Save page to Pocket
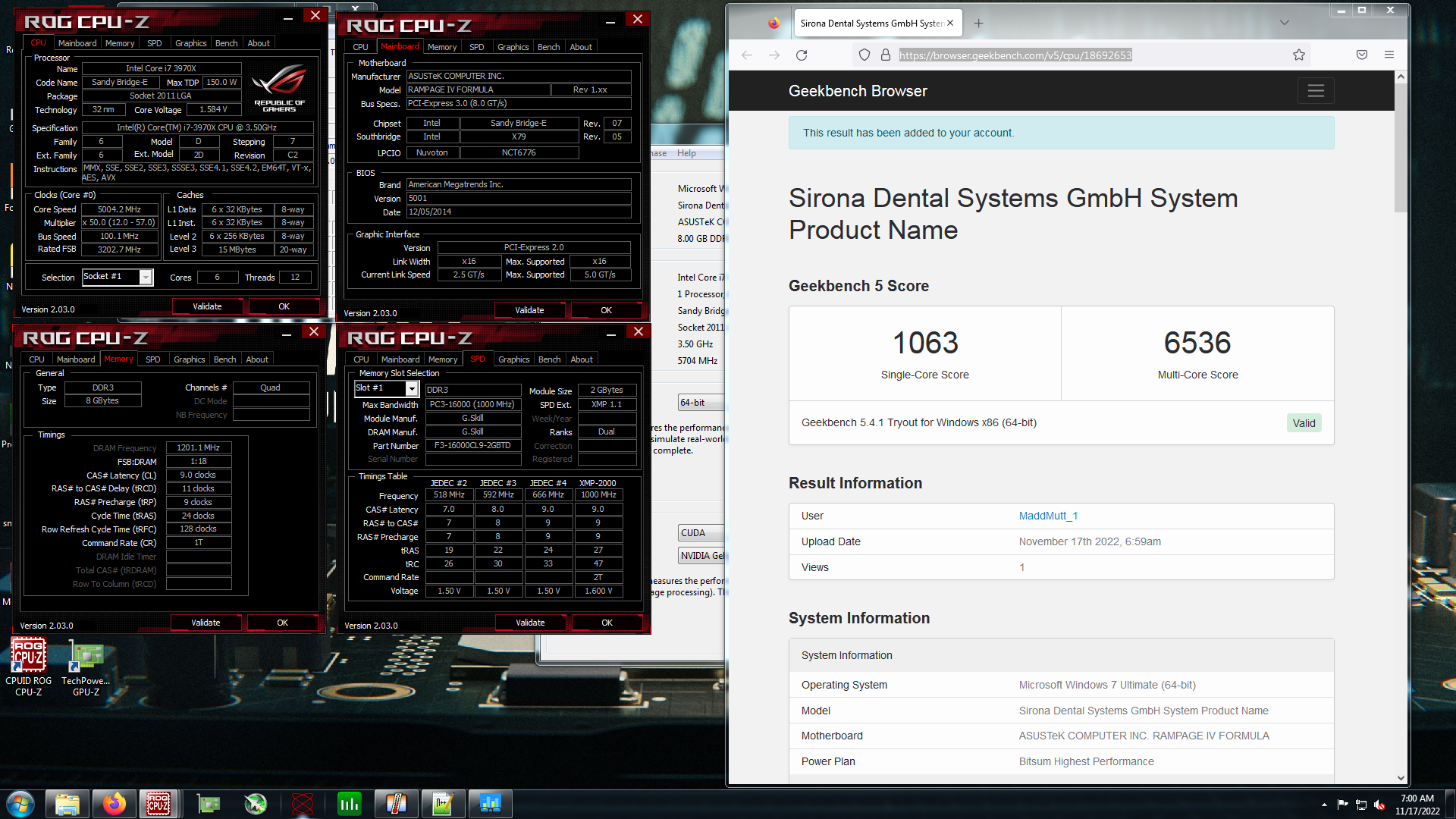Image resolution: width=1456 pixels, height=819 pixels. point(1362,55)
